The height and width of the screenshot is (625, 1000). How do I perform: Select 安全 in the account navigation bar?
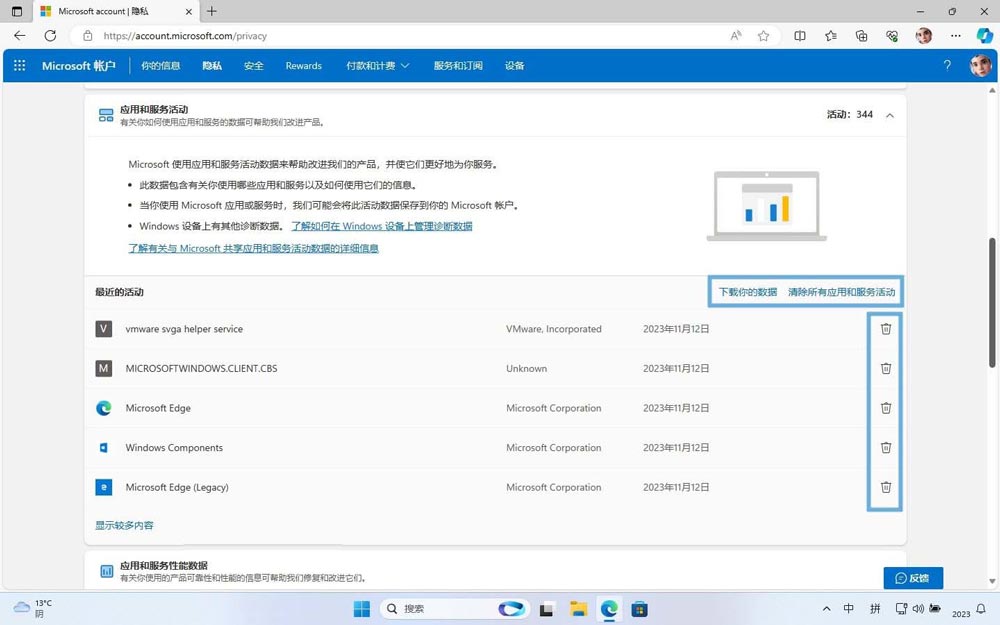(x=253, y=65)
